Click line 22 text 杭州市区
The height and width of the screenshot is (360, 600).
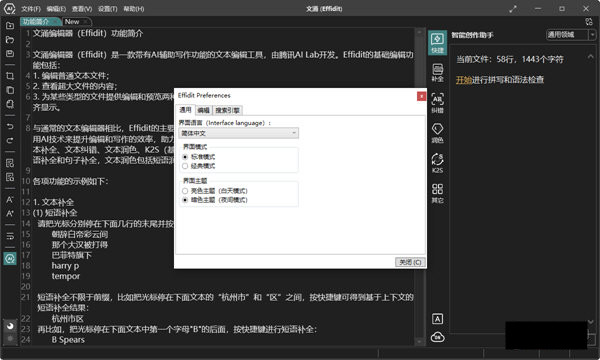pyautogui.click(x=67, y=319)
